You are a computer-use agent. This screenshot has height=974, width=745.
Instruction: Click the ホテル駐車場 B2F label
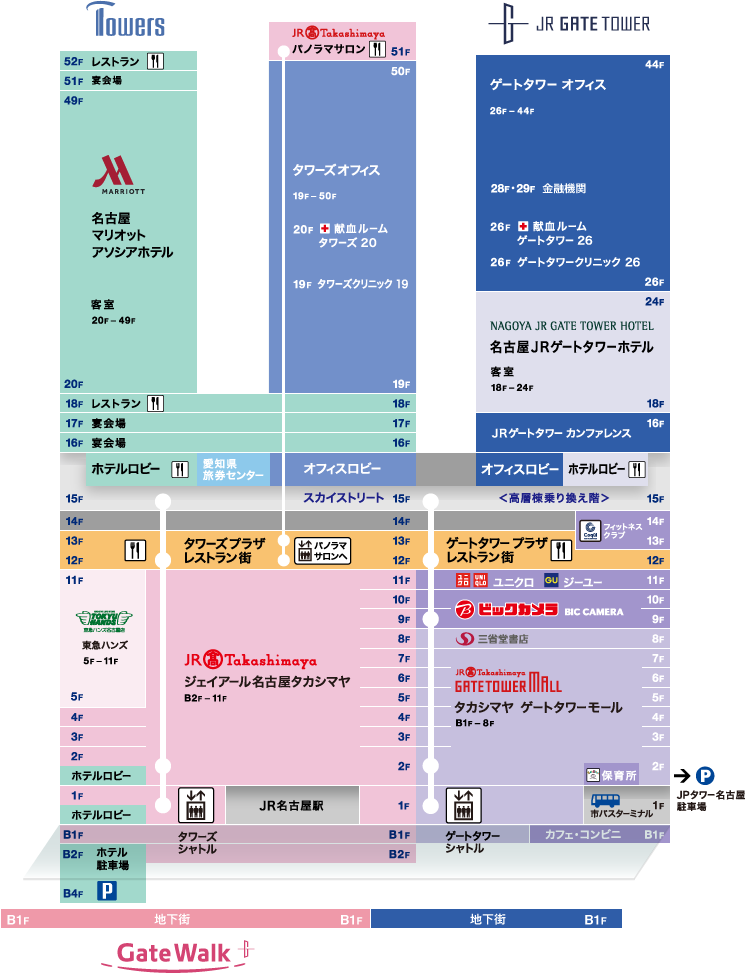point(112,859)
